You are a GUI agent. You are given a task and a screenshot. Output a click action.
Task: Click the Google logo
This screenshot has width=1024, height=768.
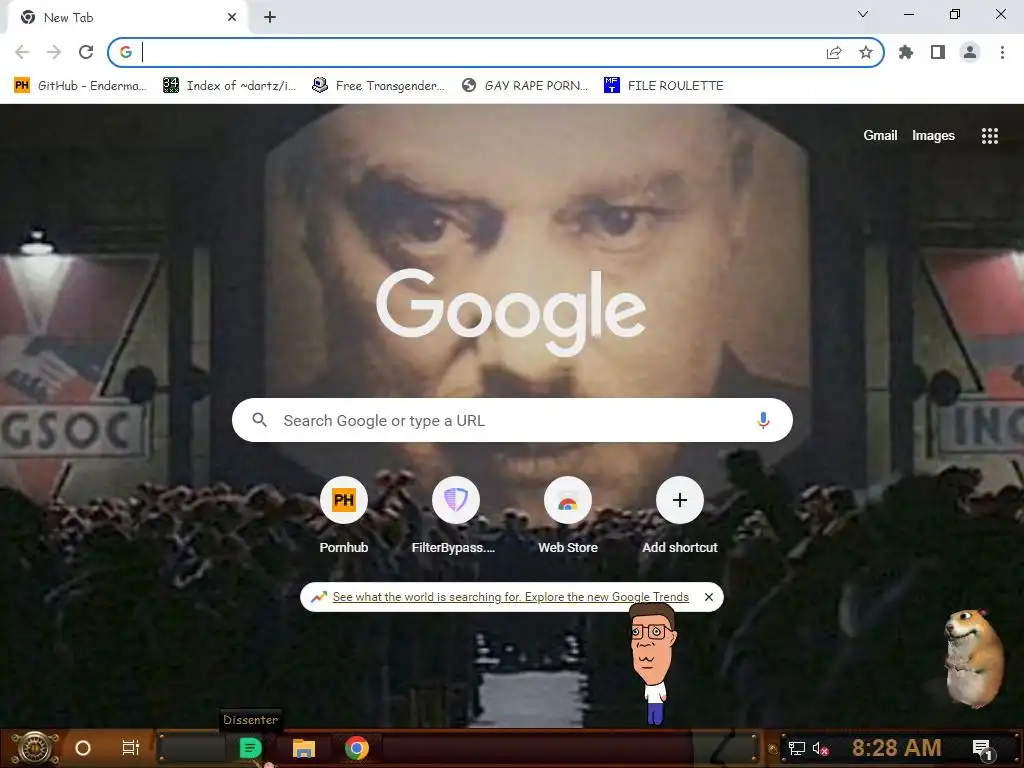click(511, 312)
